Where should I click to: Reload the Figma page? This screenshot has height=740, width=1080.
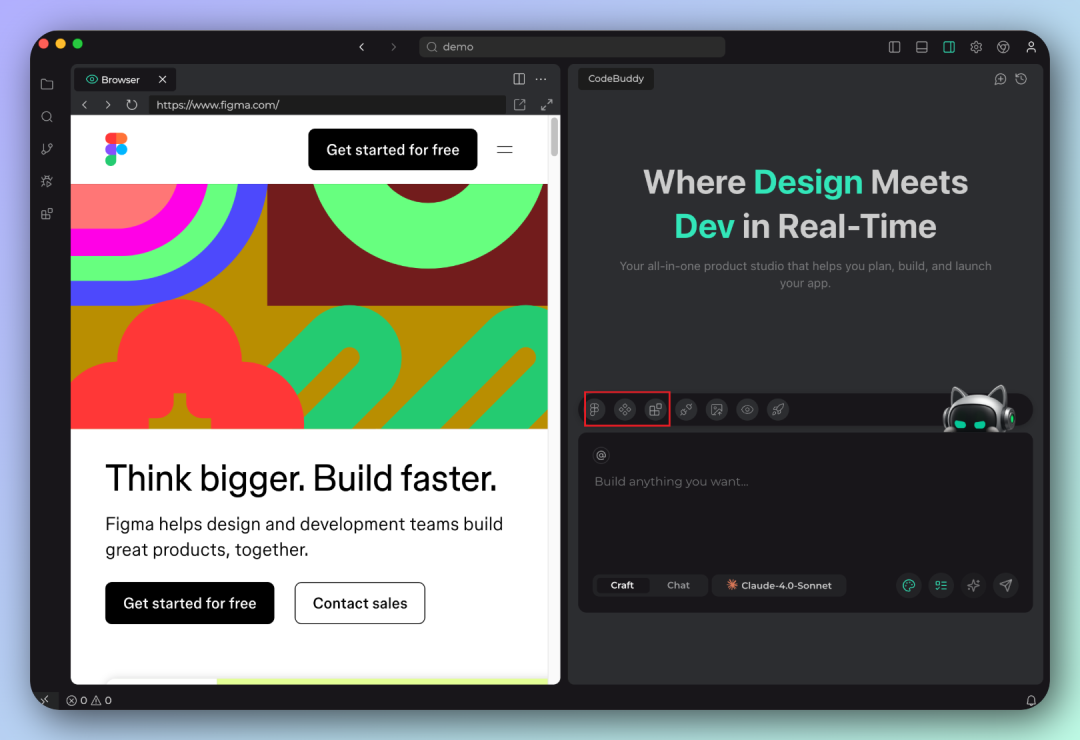[x=132, y=105]
